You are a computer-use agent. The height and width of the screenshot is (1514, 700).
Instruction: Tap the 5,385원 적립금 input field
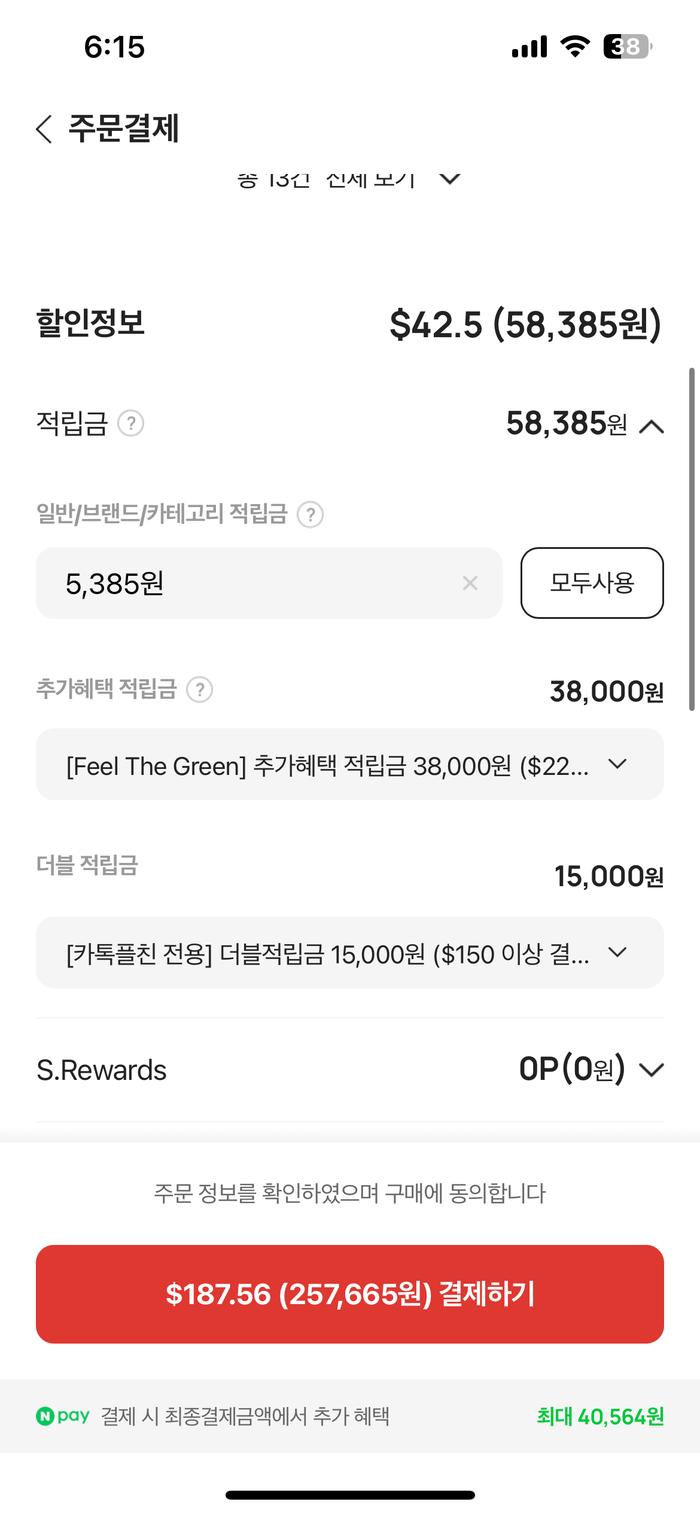(250, 583)
